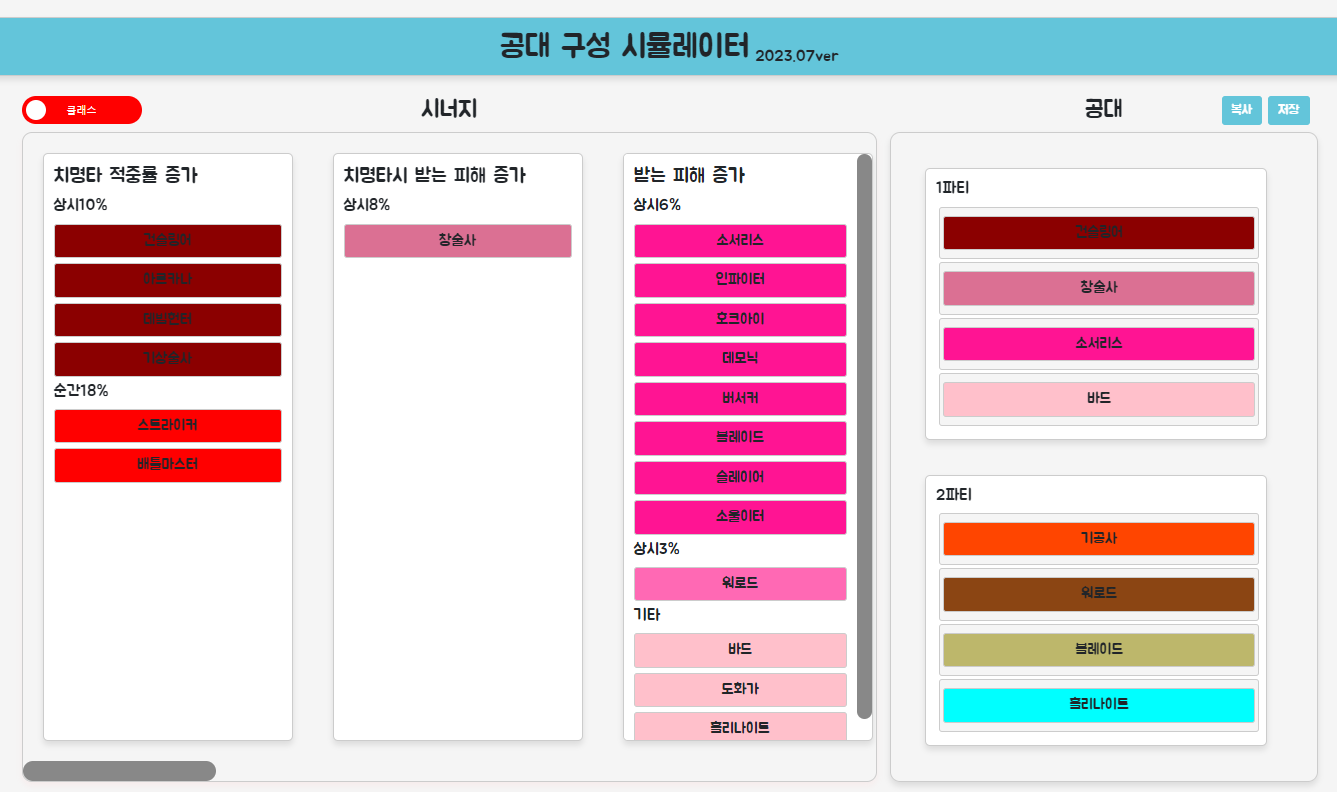Viewport: 1337px width, 792px height.
Task: Select the 소울이터 class tile
Action: pyautogui.click(x=740, y=517)
